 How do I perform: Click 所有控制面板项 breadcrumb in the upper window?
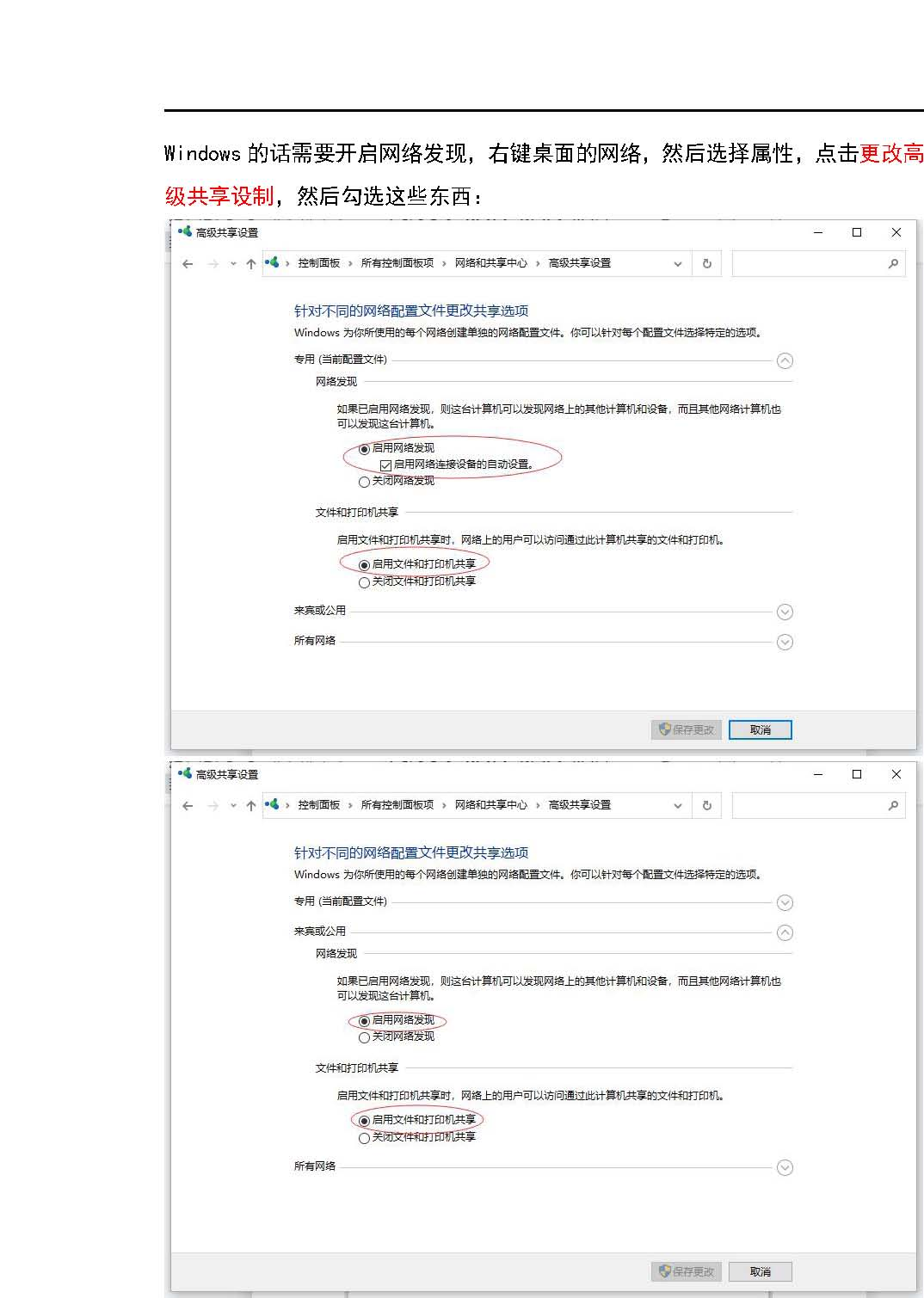pos(397,263)
